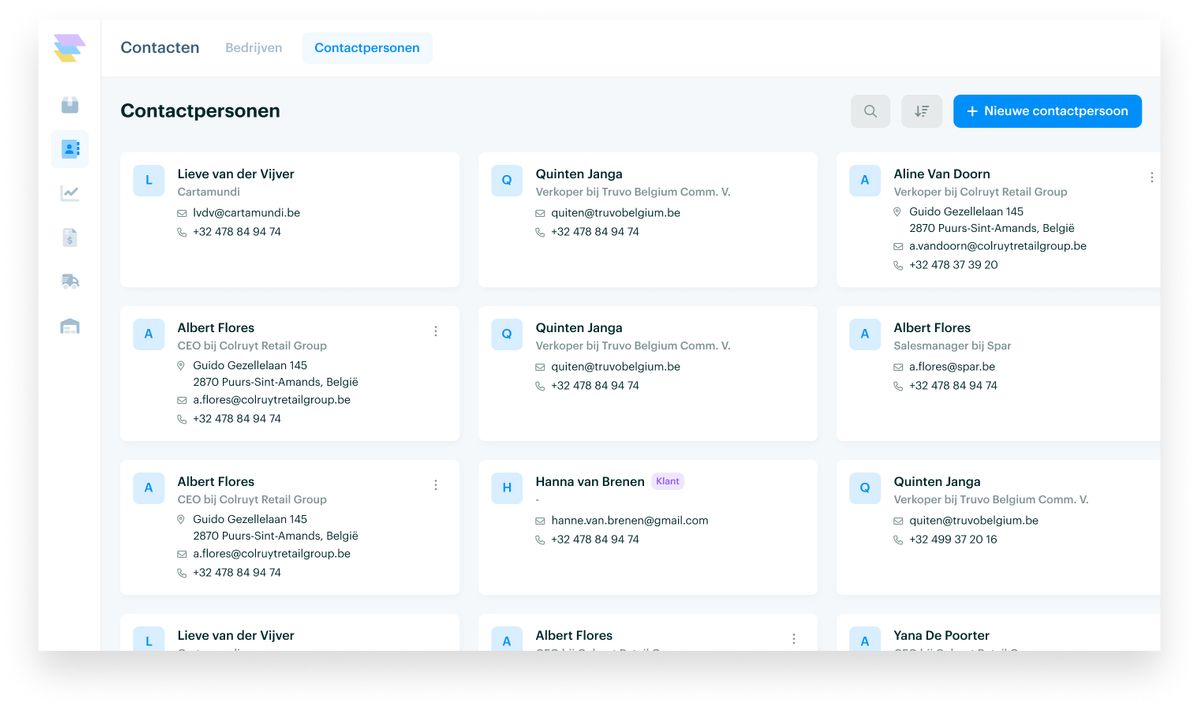The height and width of the screenshot is (710, 1200).
Task: Click Guido Gezellelaan 145 on Aline's card
Action: pos(966,212)
